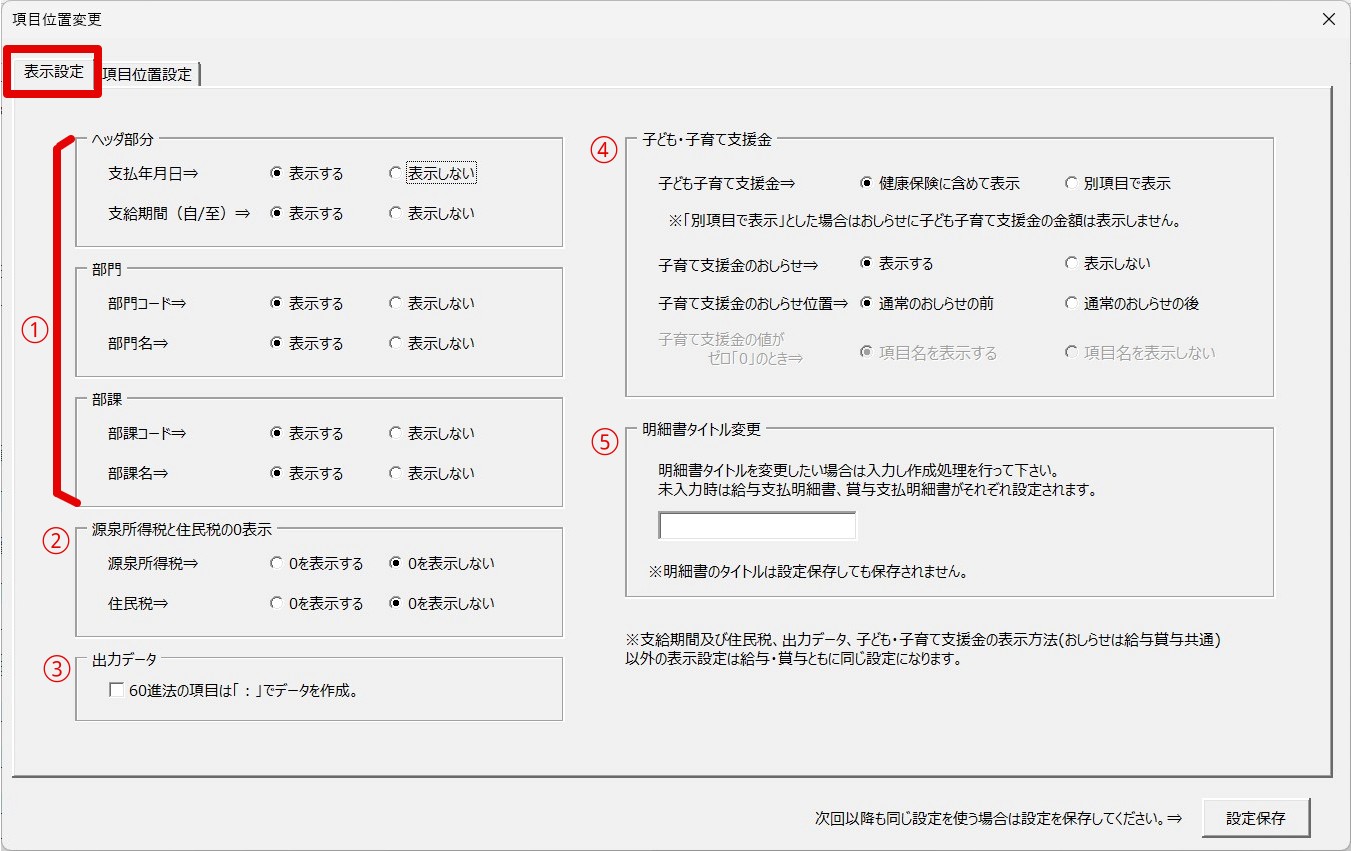Choose 通常のおしらせの後 for notice position

pyautogui.click(x=1072, y=304)
